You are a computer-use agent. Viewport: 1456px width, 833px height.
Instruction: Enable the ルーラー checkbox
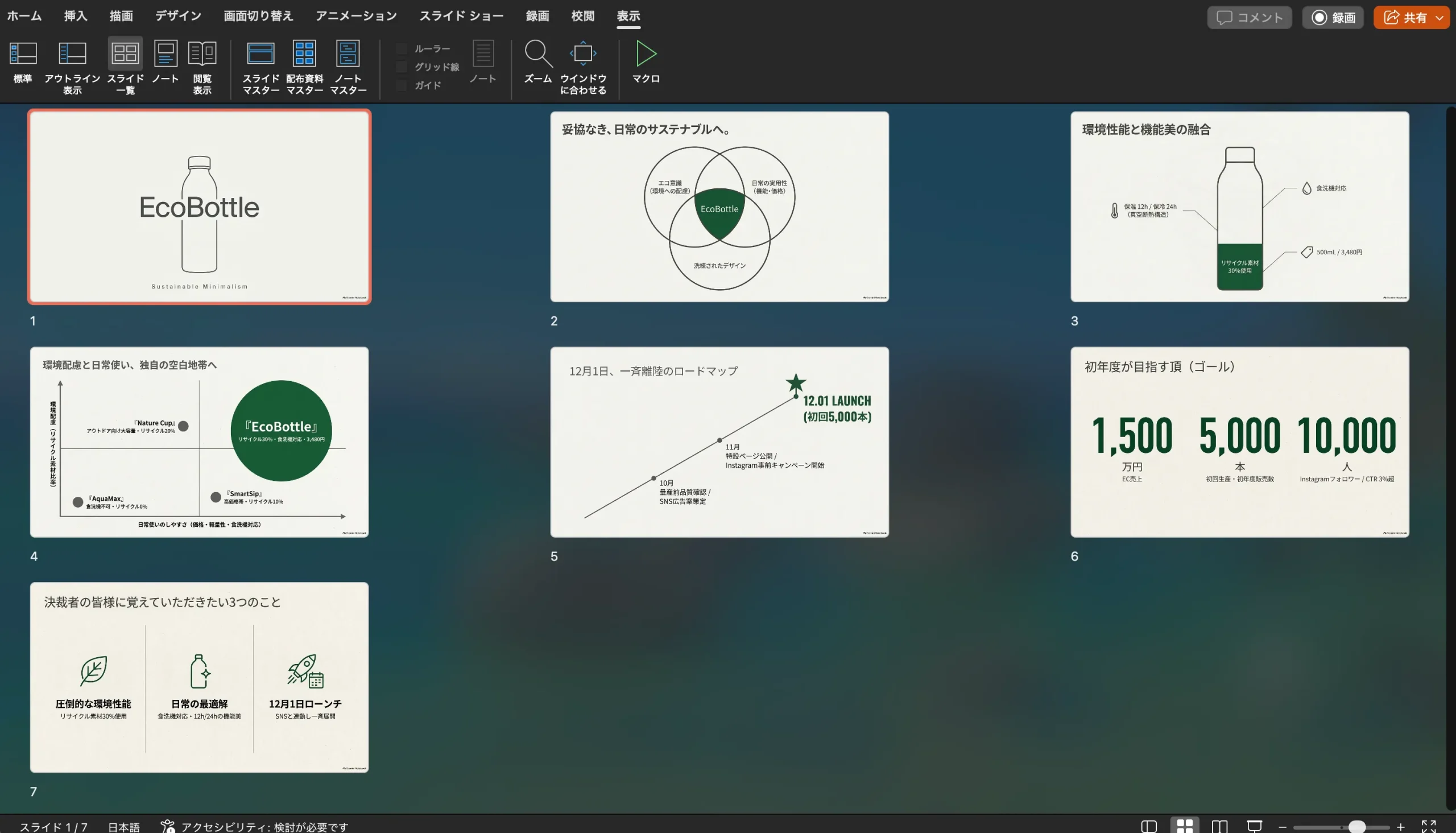[x=402, y=48]
